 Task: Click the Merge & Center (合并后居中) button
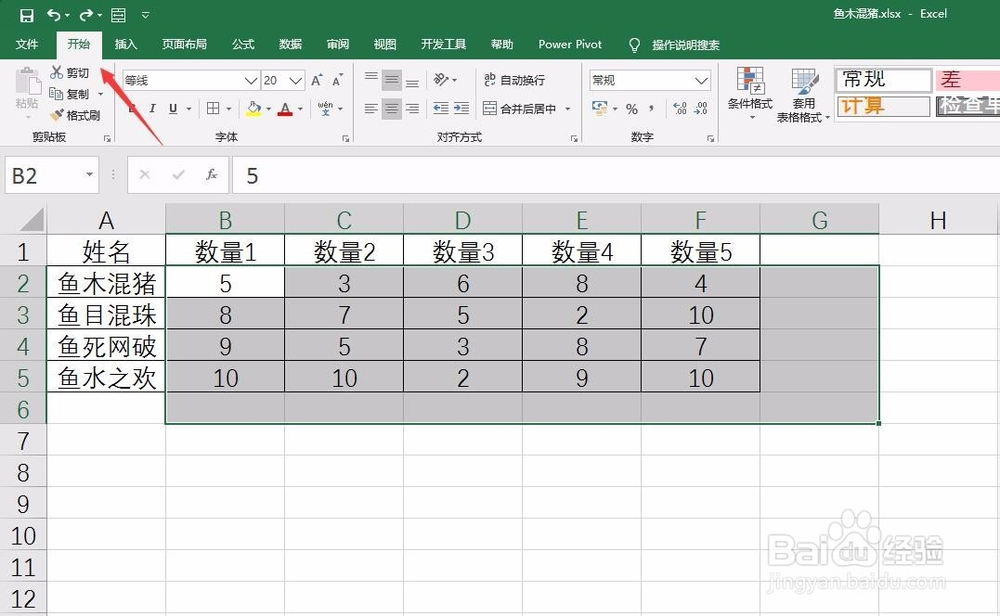pos(519,108)
